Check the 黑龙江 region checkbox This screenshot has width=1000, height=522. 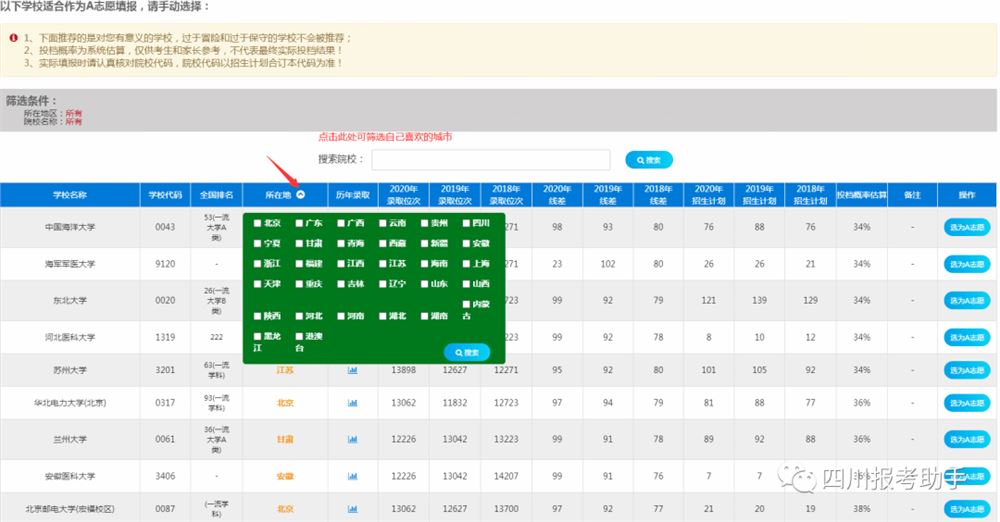258,336
